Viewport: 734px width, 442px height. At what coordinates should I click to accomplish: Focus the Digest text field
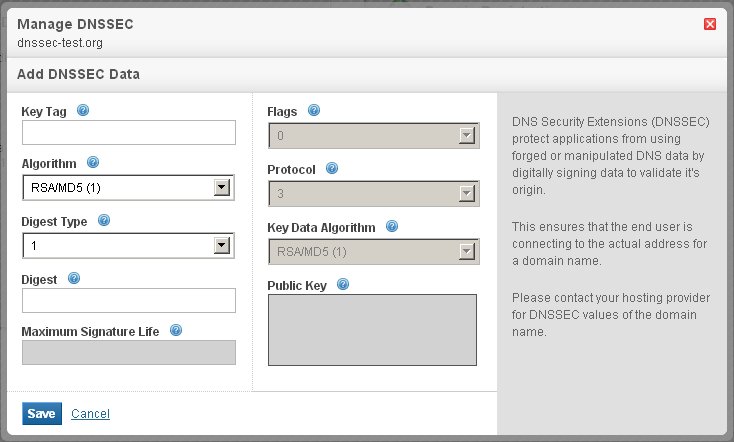pos(128,301)
